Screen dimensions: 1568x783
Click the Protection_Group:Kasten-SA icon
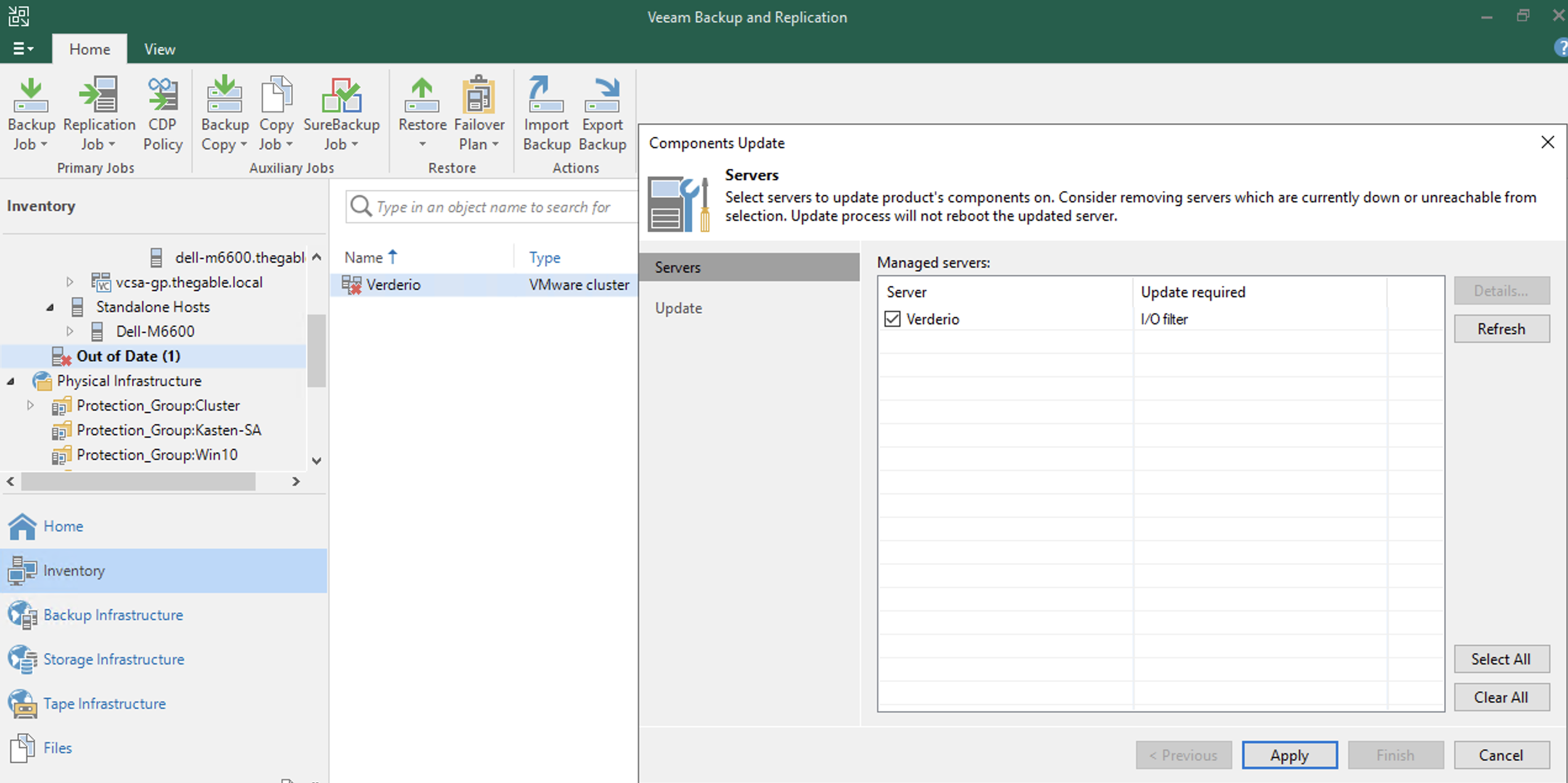point(62,430)
